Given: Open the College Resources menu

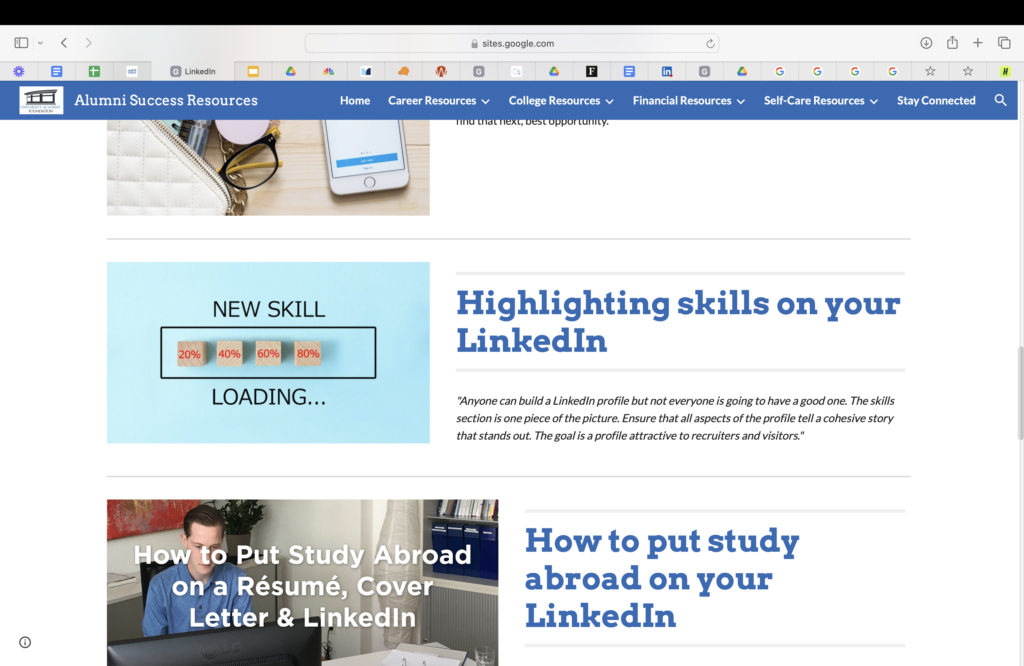Looking at the screenshot, I should coord(554,101).
